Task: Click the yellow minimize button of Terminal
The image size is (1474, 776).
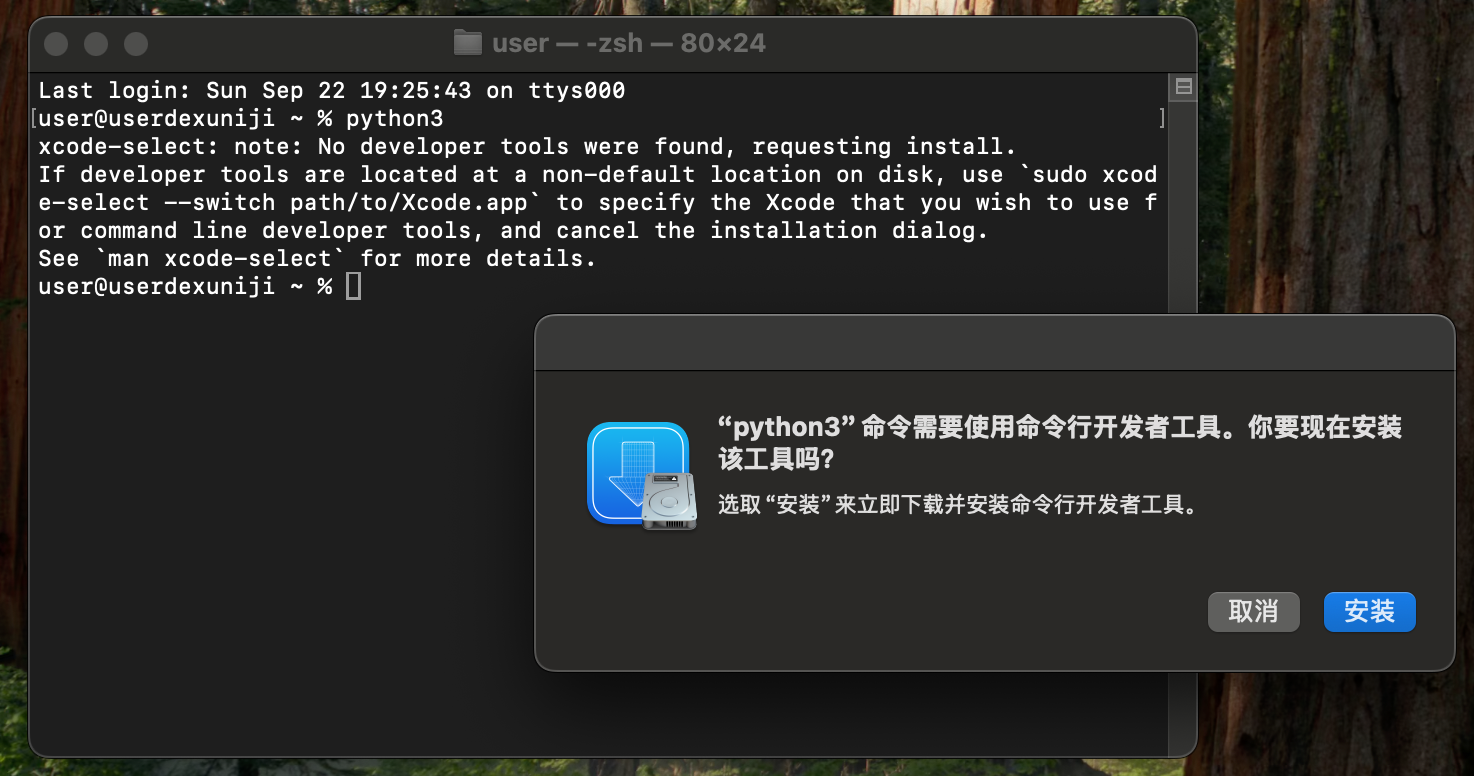Action: tap(95, 44)
